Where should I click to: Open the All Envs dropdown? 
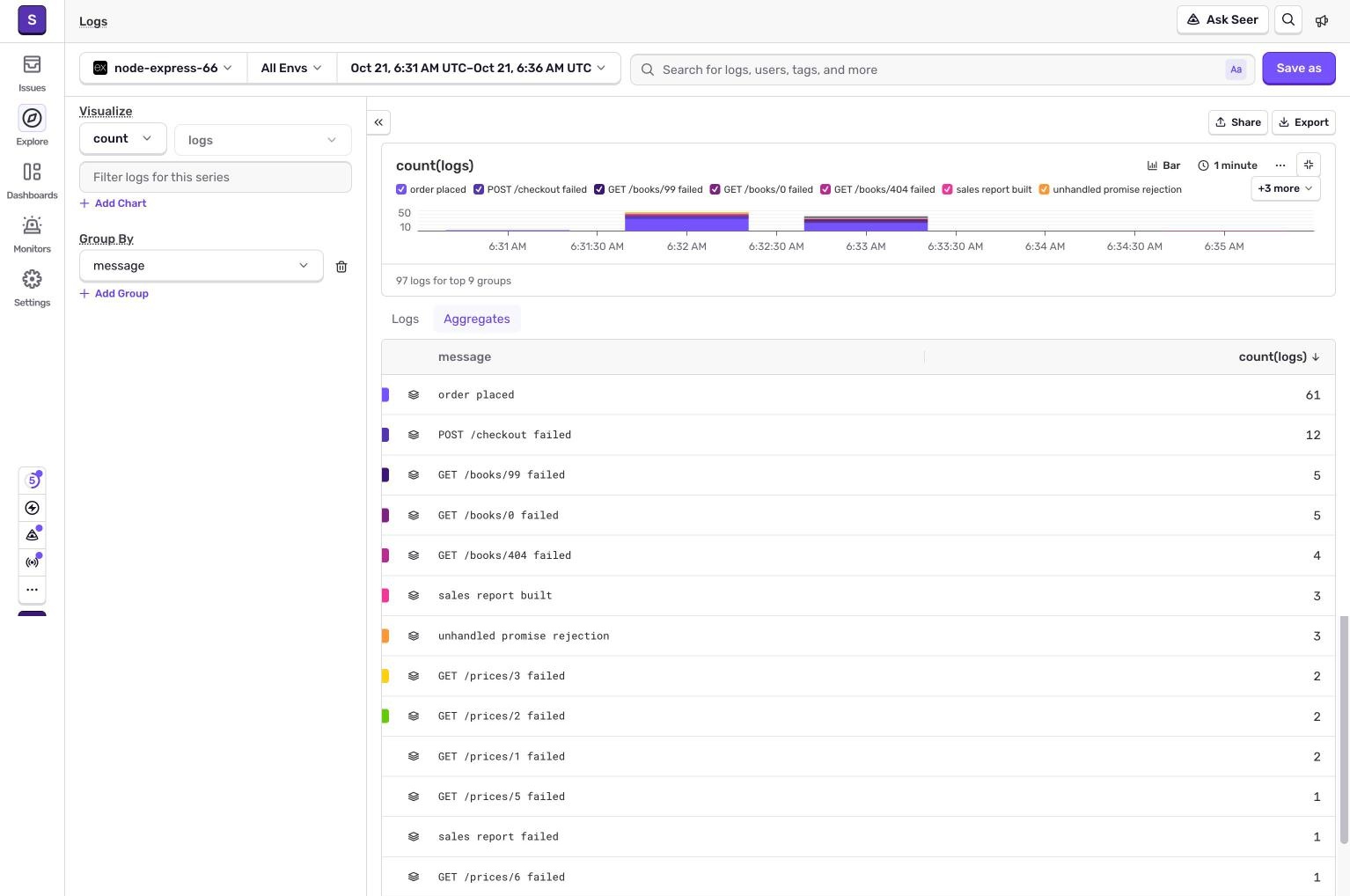pos(291,68)
